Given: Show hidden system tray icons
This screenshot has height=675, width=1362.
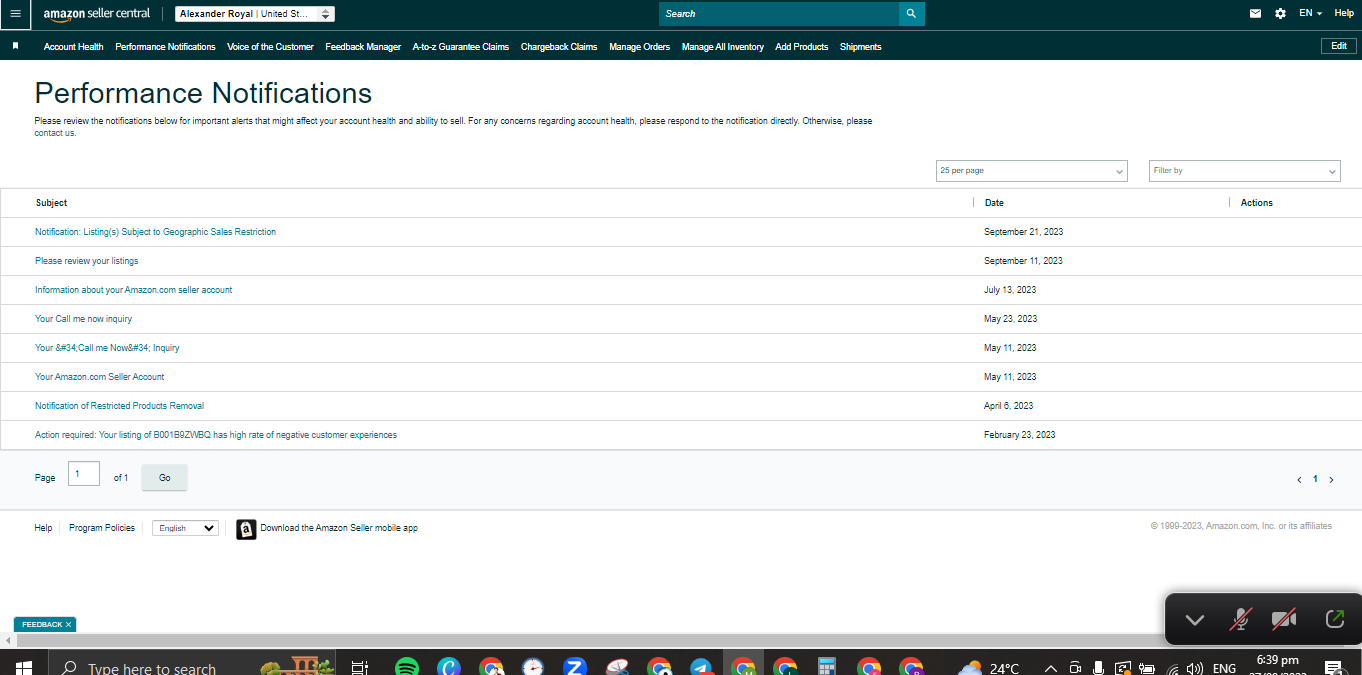Looking at the screenshot, I should coord(1050,668).
